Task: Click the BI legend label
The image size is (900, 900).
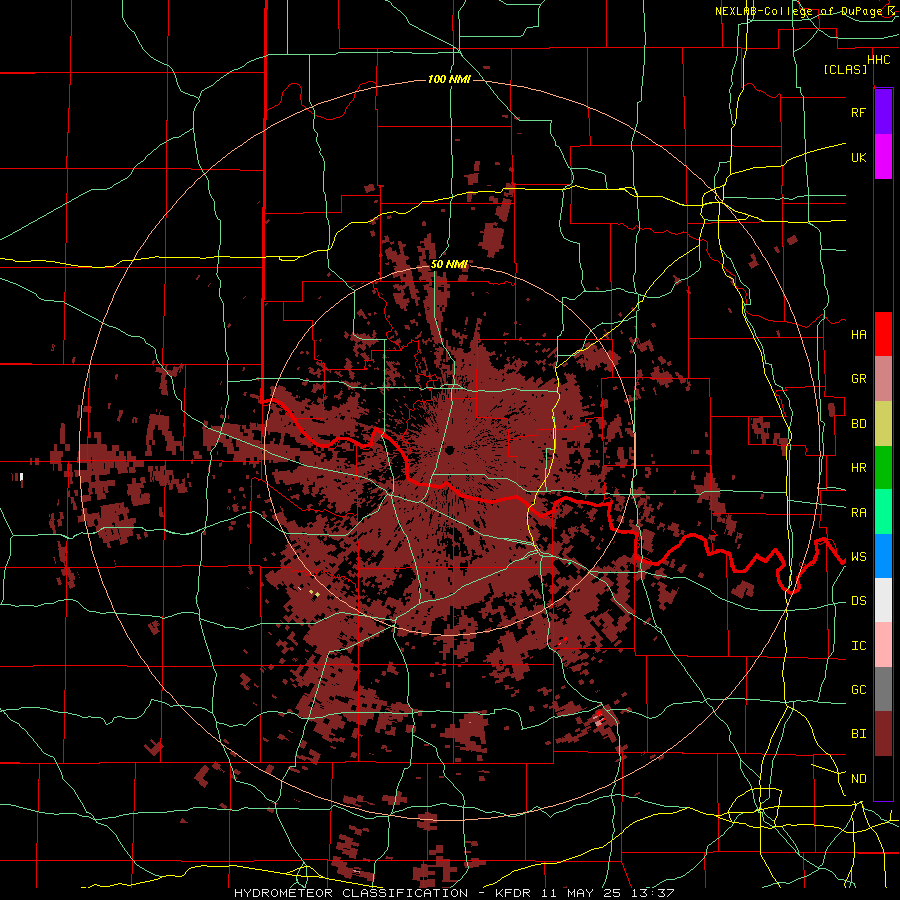Action: (x=858, y=734)
